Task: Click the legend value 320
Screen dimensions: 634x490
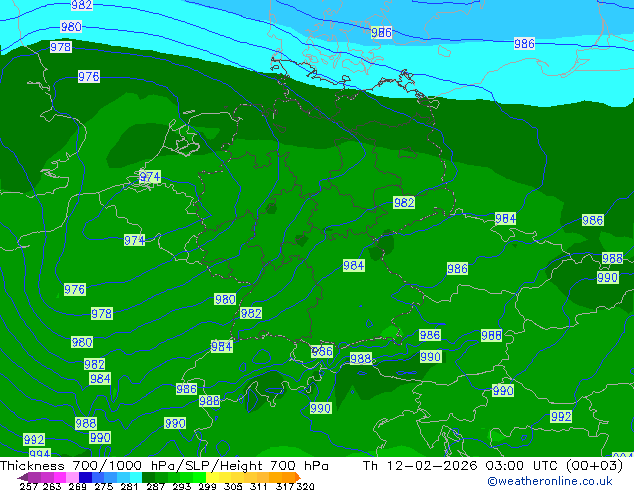Action: pos(305,486)
